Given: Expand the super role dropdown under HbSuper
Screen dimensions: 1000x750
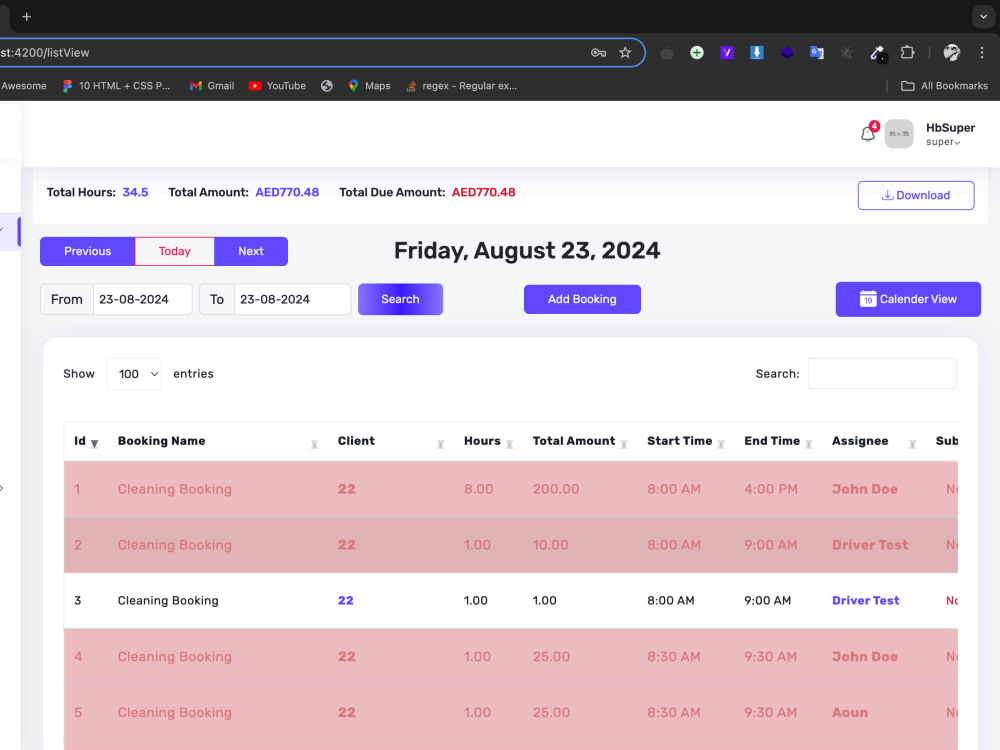Looking at the screenshot, I should [x=943, y=142].
